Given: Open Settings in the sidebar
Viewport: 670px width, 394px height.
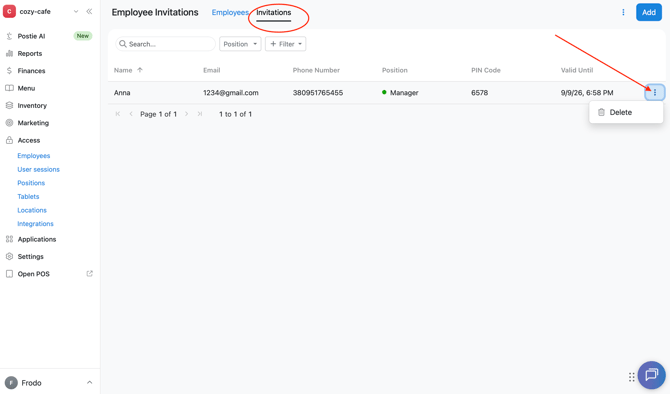Looking at the screenshot, I should pos(30,256).
